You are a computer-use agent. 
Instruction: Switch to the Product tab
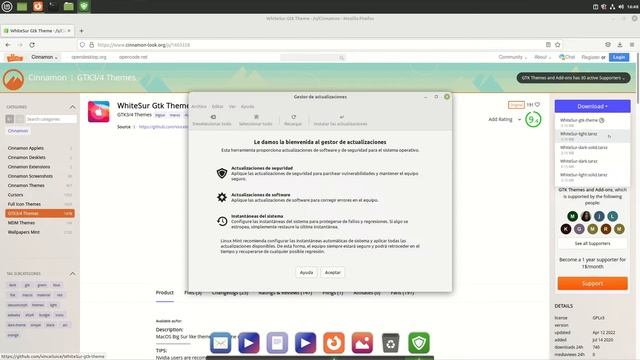(x=164, y=293)
